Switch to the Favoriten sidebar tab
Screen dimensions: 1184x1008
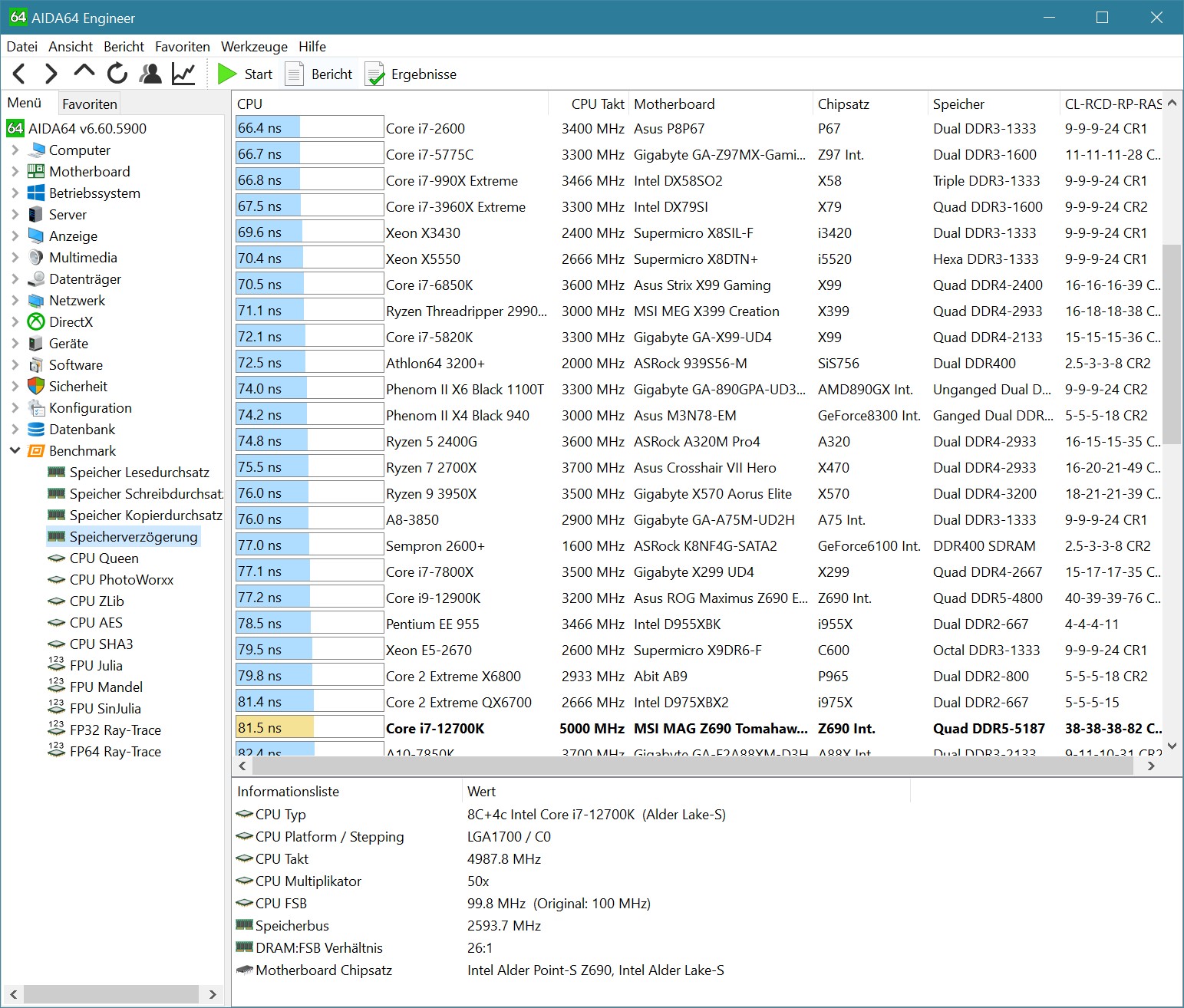(x=90, y=104)
